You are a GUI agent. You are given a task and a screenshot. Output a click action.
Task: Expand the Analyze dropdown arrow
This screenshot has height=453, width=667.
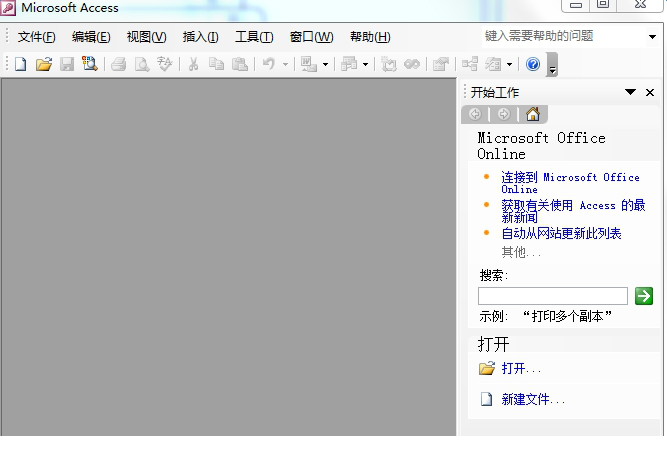tap(365, 65)
